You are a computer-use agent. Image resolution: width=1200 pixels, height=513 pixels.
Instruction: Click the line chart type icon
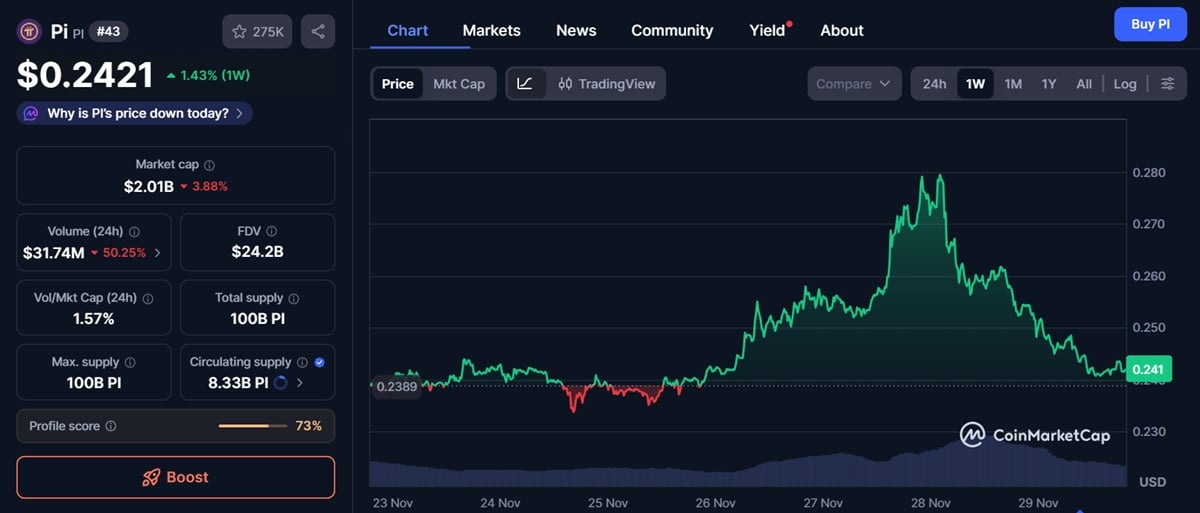pos(526,84)
